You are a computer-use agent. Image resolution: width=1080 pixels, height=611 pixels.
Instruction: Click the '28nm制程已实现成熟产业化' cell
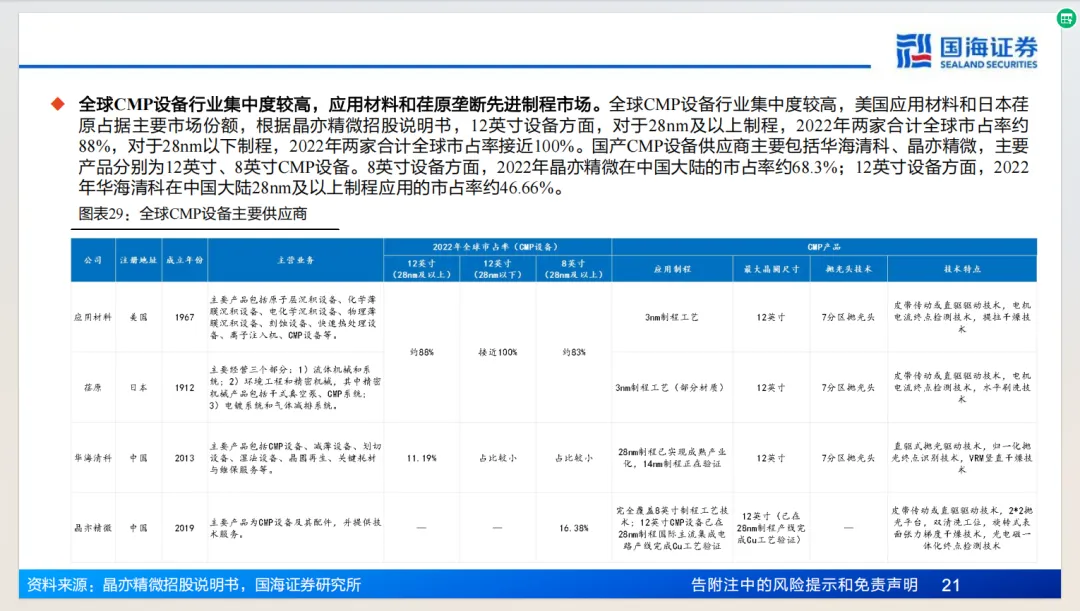click(x=672, y=458)
